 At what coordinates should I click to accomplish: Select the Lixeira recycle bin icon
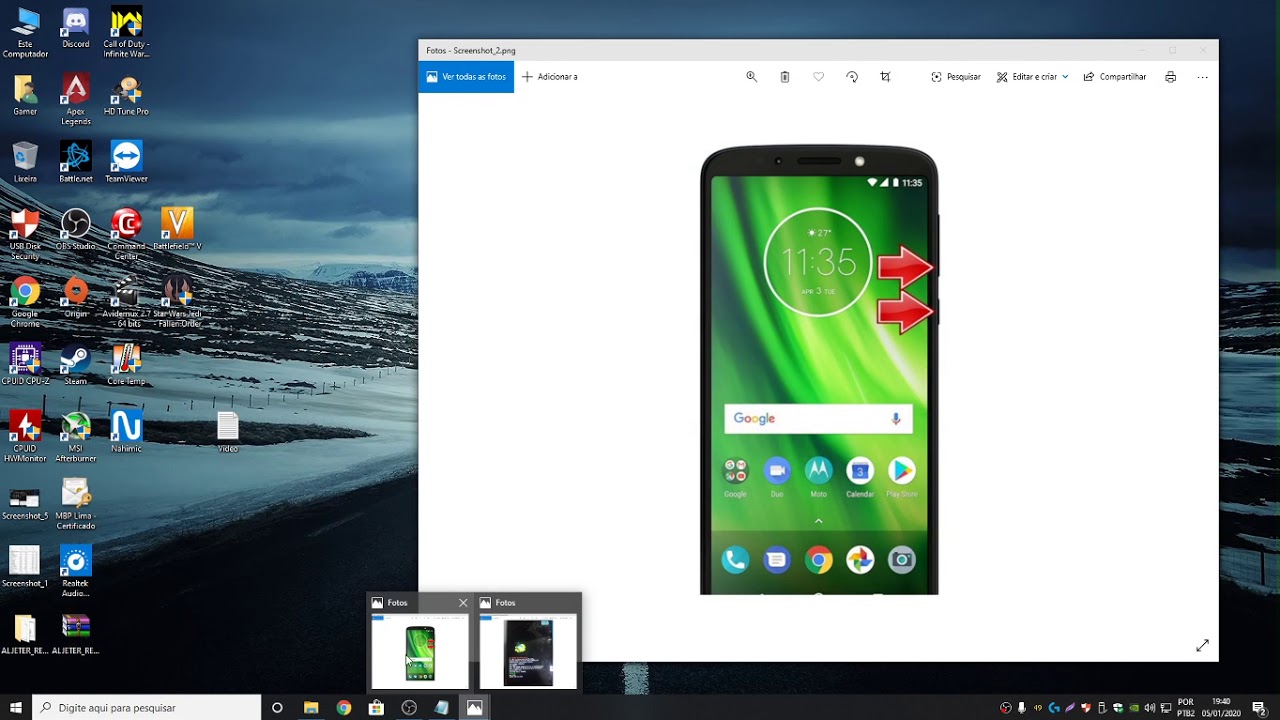point(25,162)
